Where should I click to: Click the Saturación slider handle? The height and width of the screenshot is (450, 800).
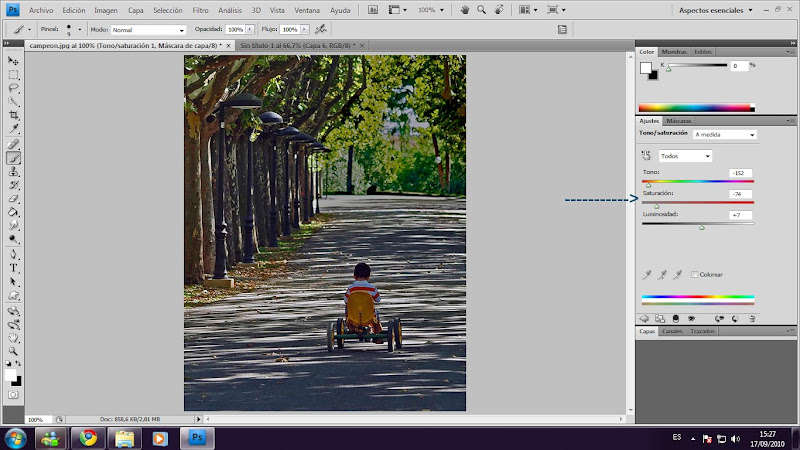click(657, 205)
